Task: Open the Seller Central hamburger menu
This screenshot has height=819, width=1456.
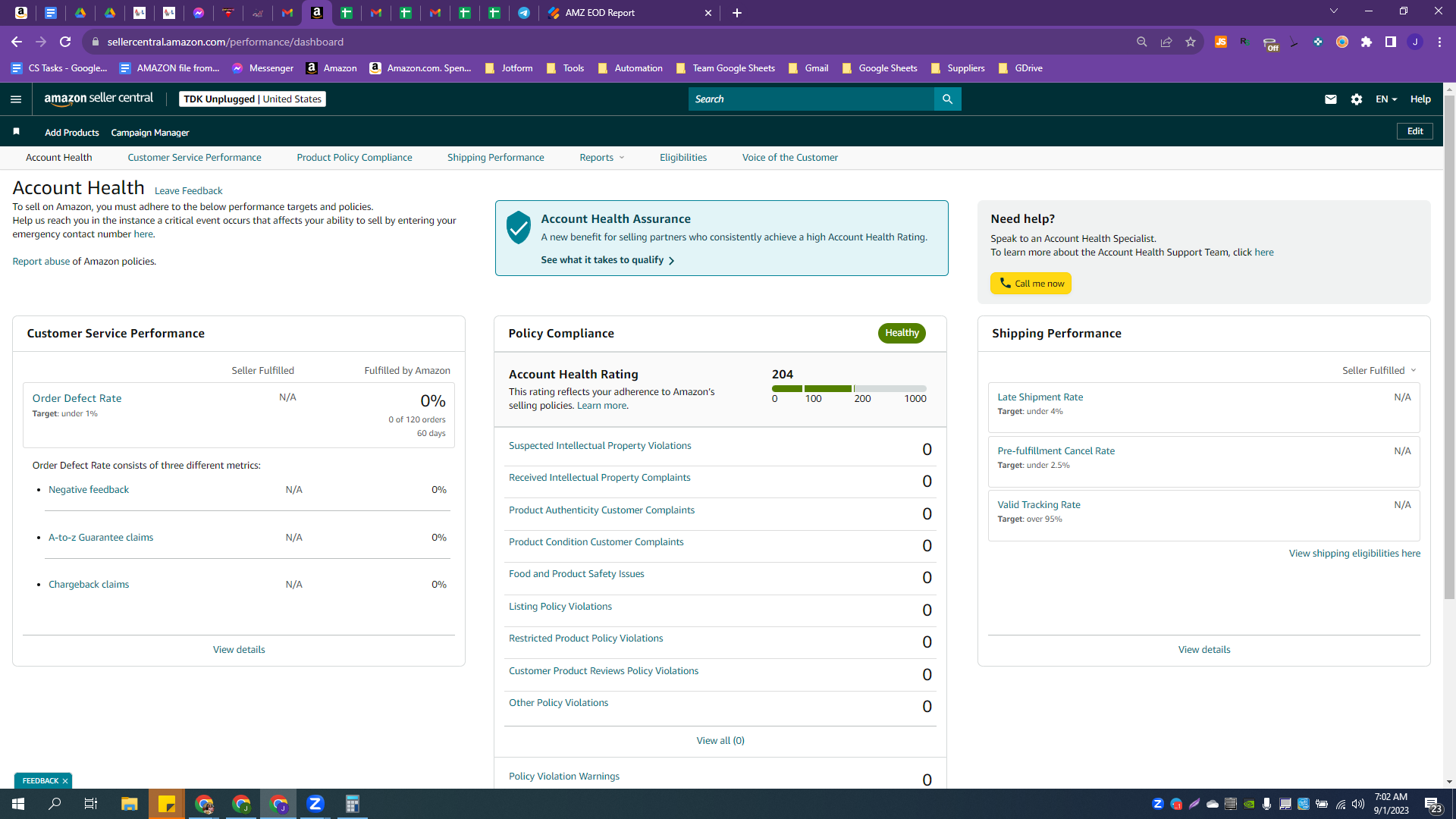Action: pos(16,99)
